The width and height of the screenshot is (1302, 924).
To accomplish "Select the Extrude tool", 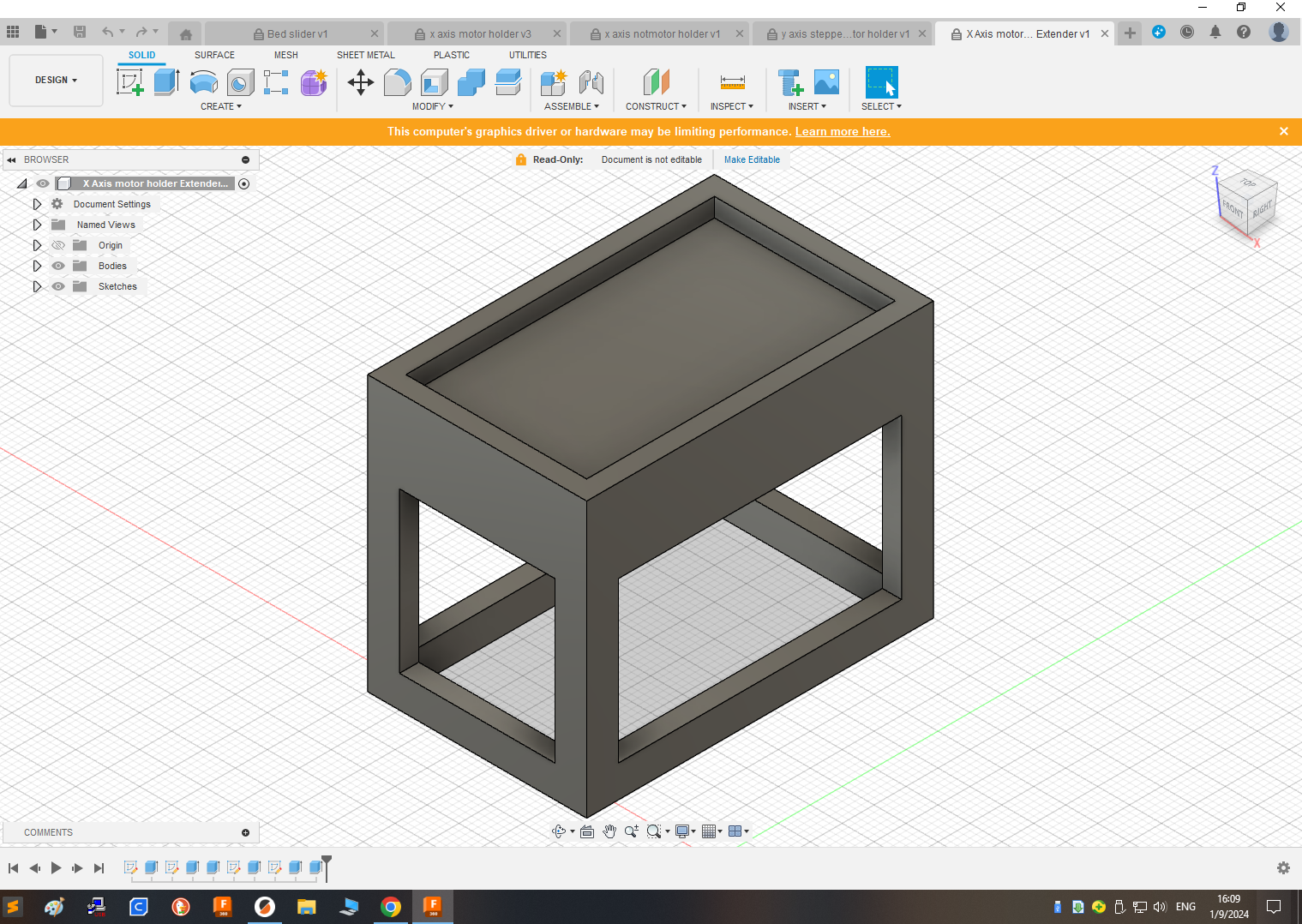I will 165,81.
